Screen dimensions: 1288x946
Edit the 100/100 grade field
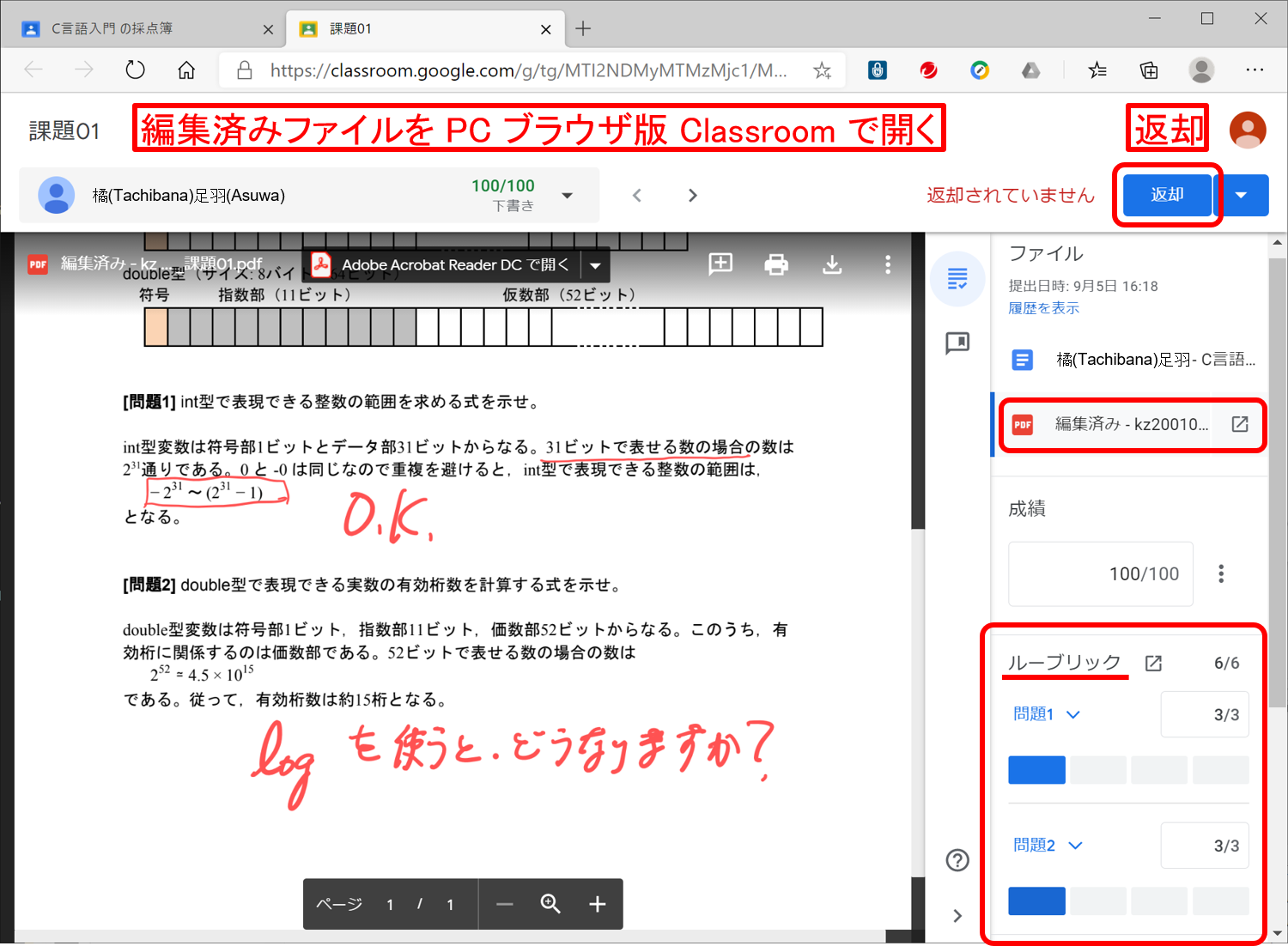tap(1101, 573)
